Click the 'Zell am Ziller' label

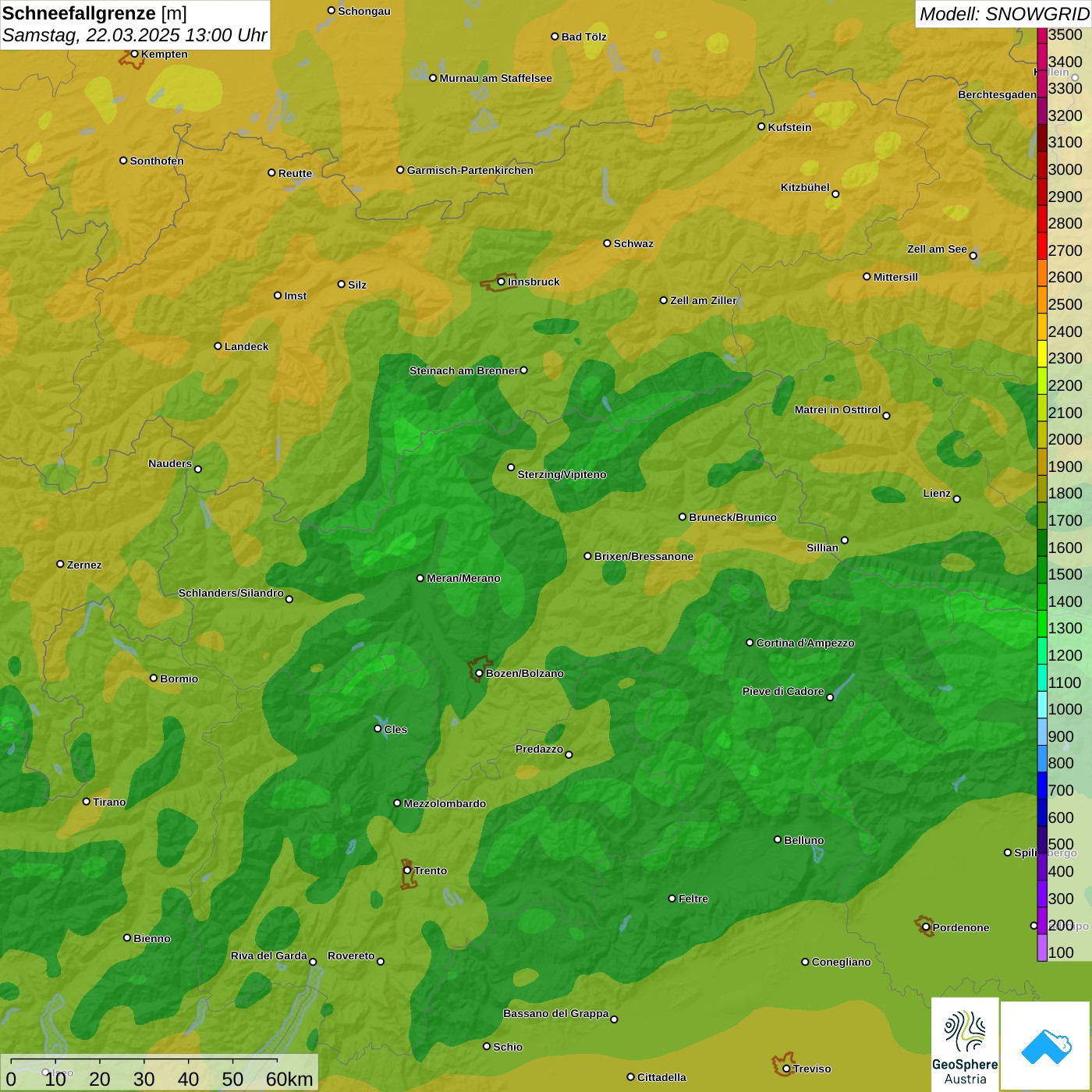pyautogui.click(x=704, y=300)
